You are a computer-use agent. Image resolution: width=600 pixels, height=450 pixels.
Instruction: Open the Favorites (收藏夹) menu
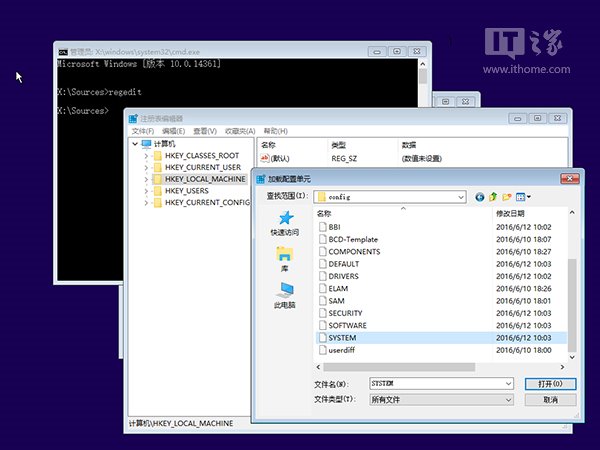click(x=239, y=131)
